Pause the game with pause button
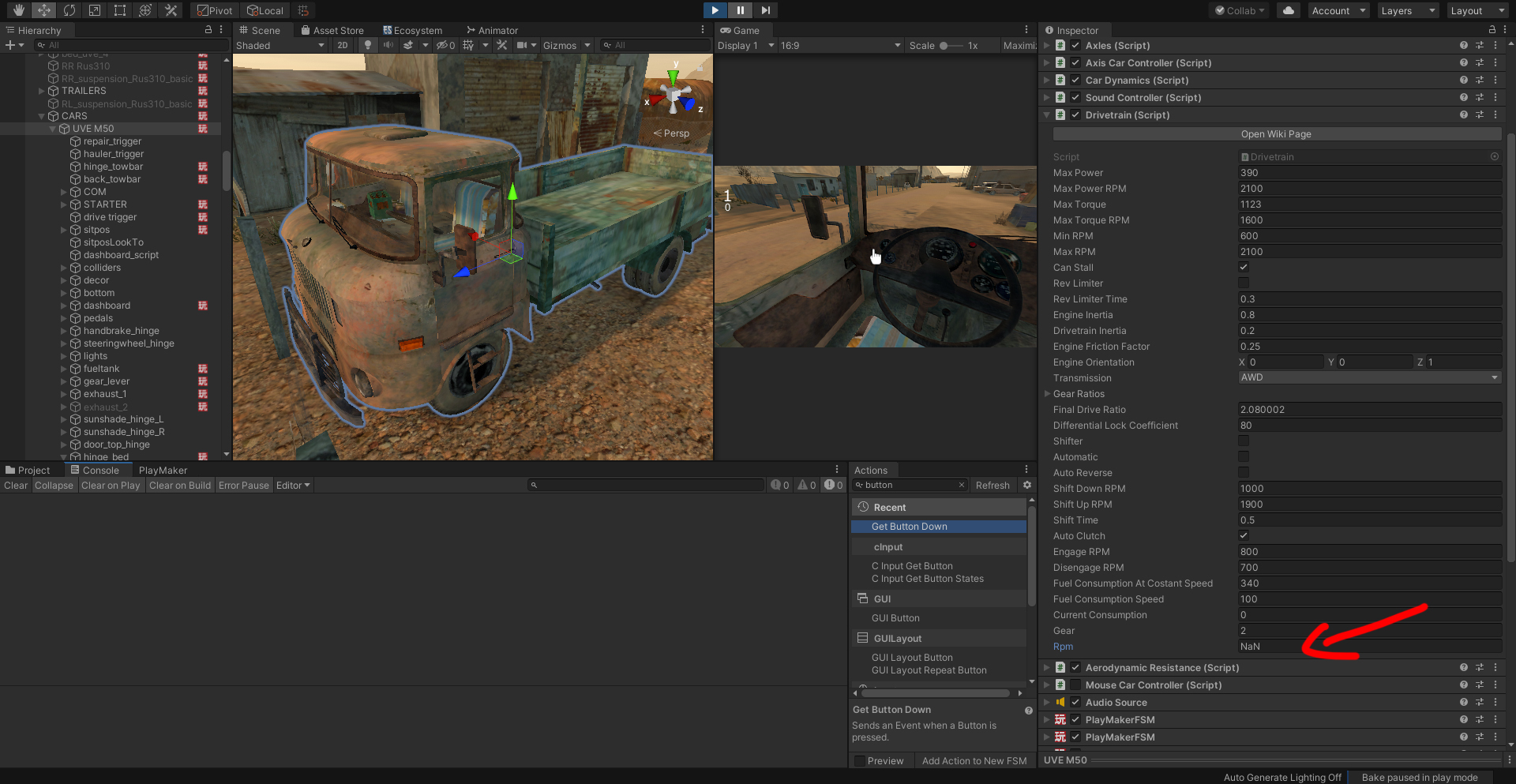 coord(740,10)
